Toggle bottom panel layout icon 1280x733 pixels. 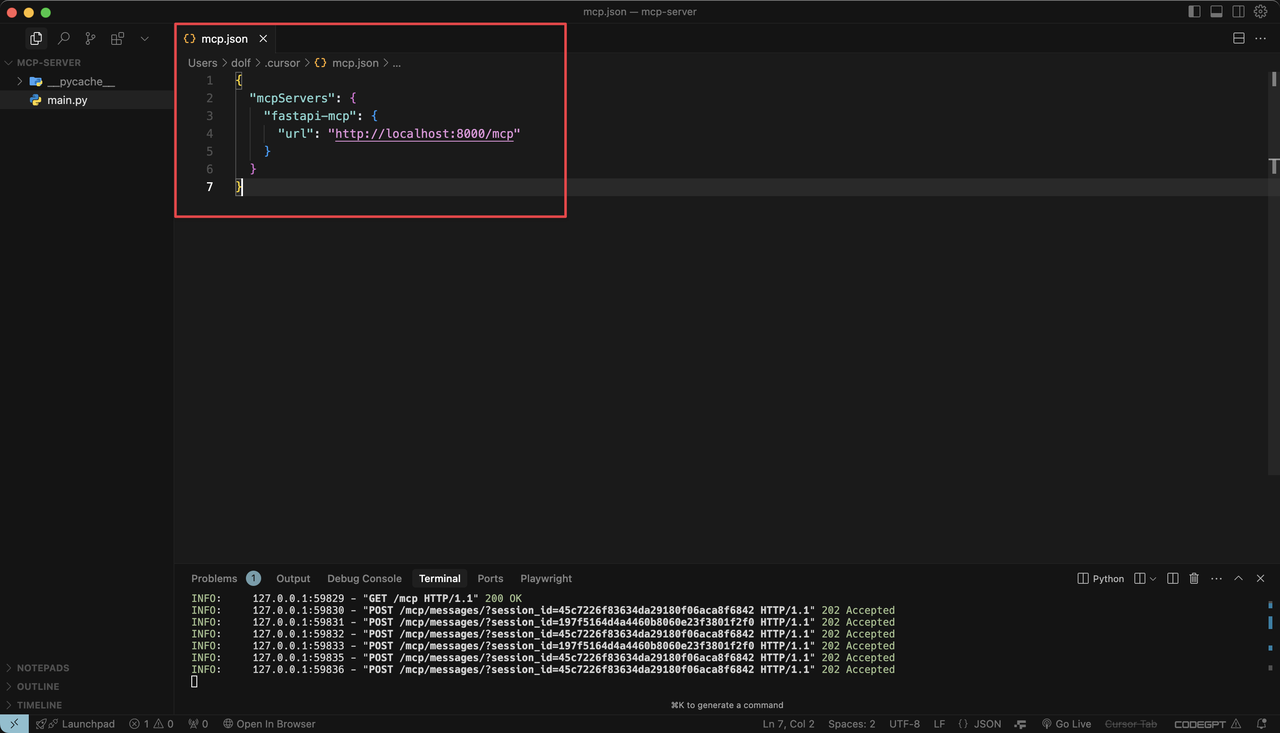click(x=1216, y=12)
